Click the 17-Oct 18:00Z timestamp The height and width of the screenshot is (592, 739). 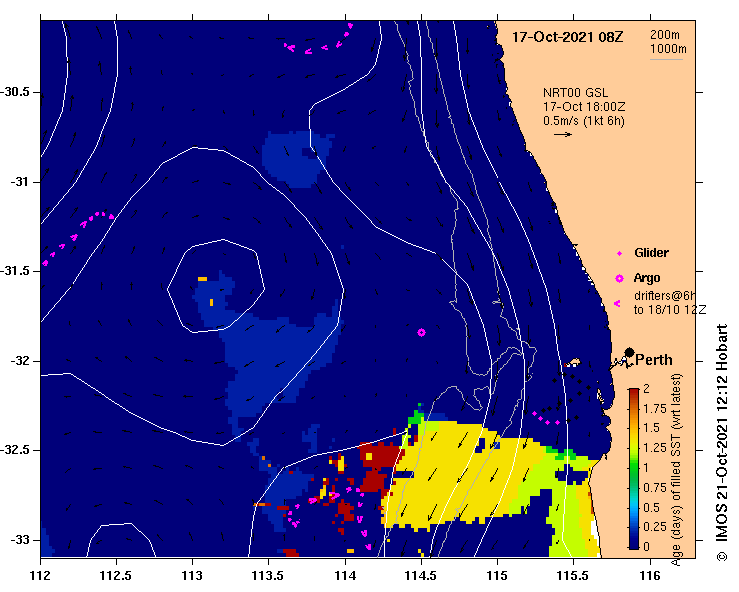click(584, 107)
